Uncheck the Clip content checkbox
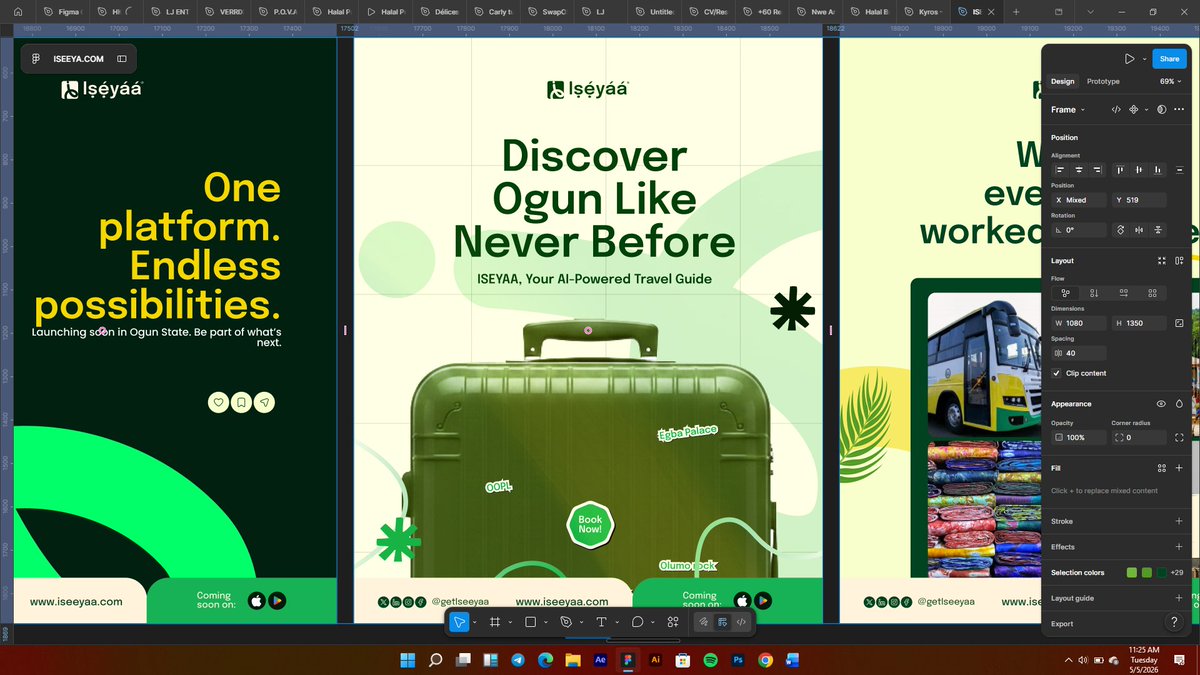The height and width of the screenshot is (675, 1200). coord(1057,373)
